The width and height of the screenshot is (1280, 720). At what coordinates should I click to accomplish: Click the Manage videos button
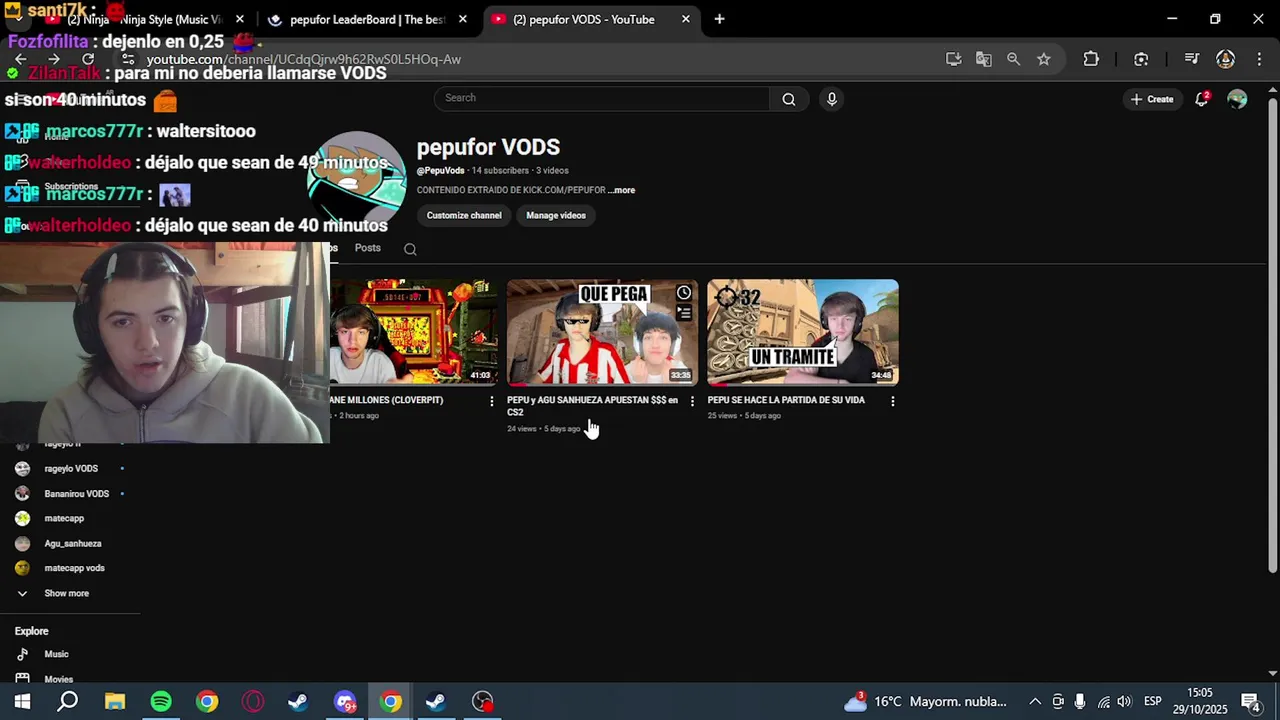[556, 215]
